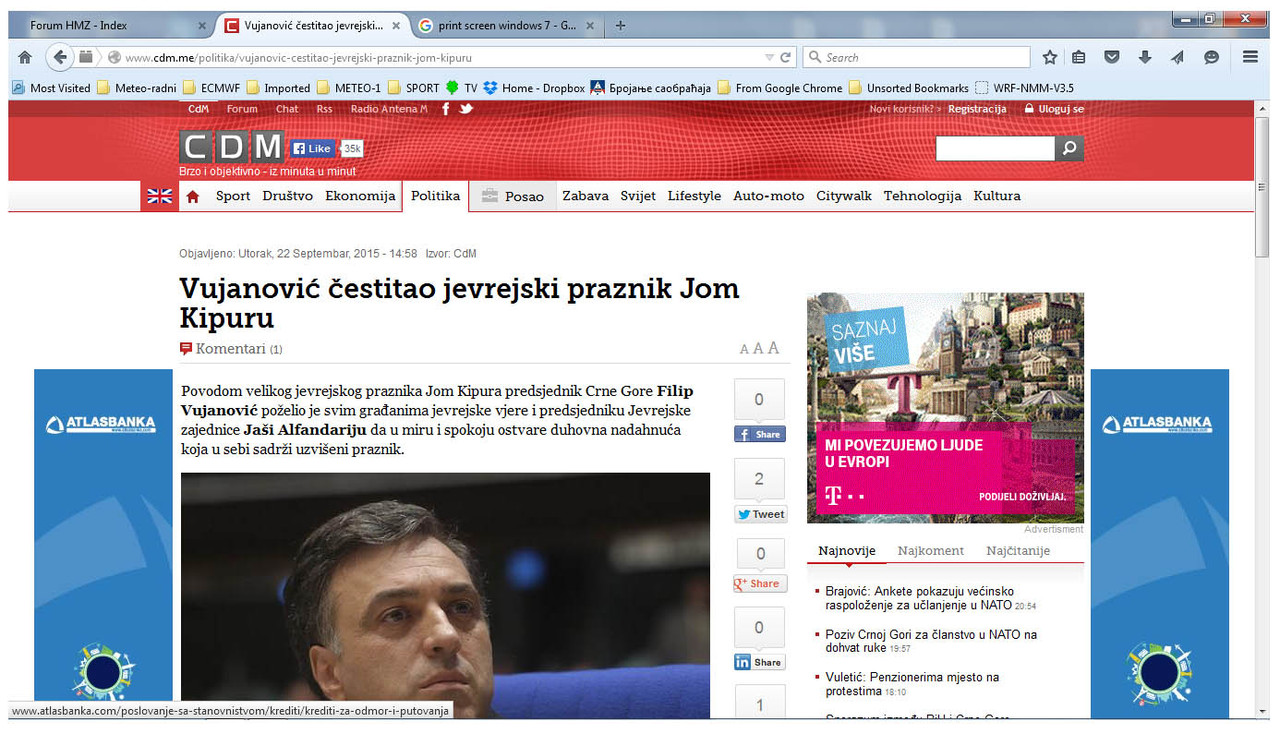Screen dimensions: 1280x731
Task: Click the Pocket save icon
Action: [1112, 57]
